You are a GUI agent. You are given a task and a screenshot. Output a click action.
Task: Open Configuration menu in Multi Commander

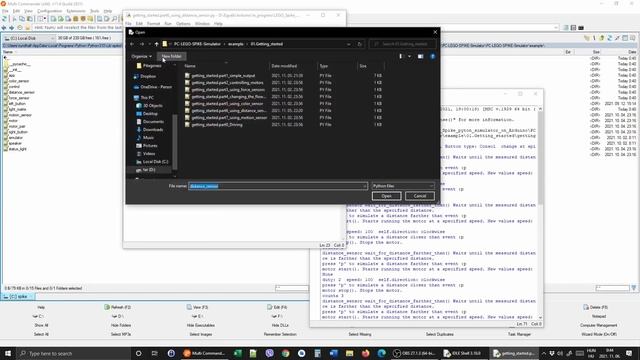[x=49, y=11]
